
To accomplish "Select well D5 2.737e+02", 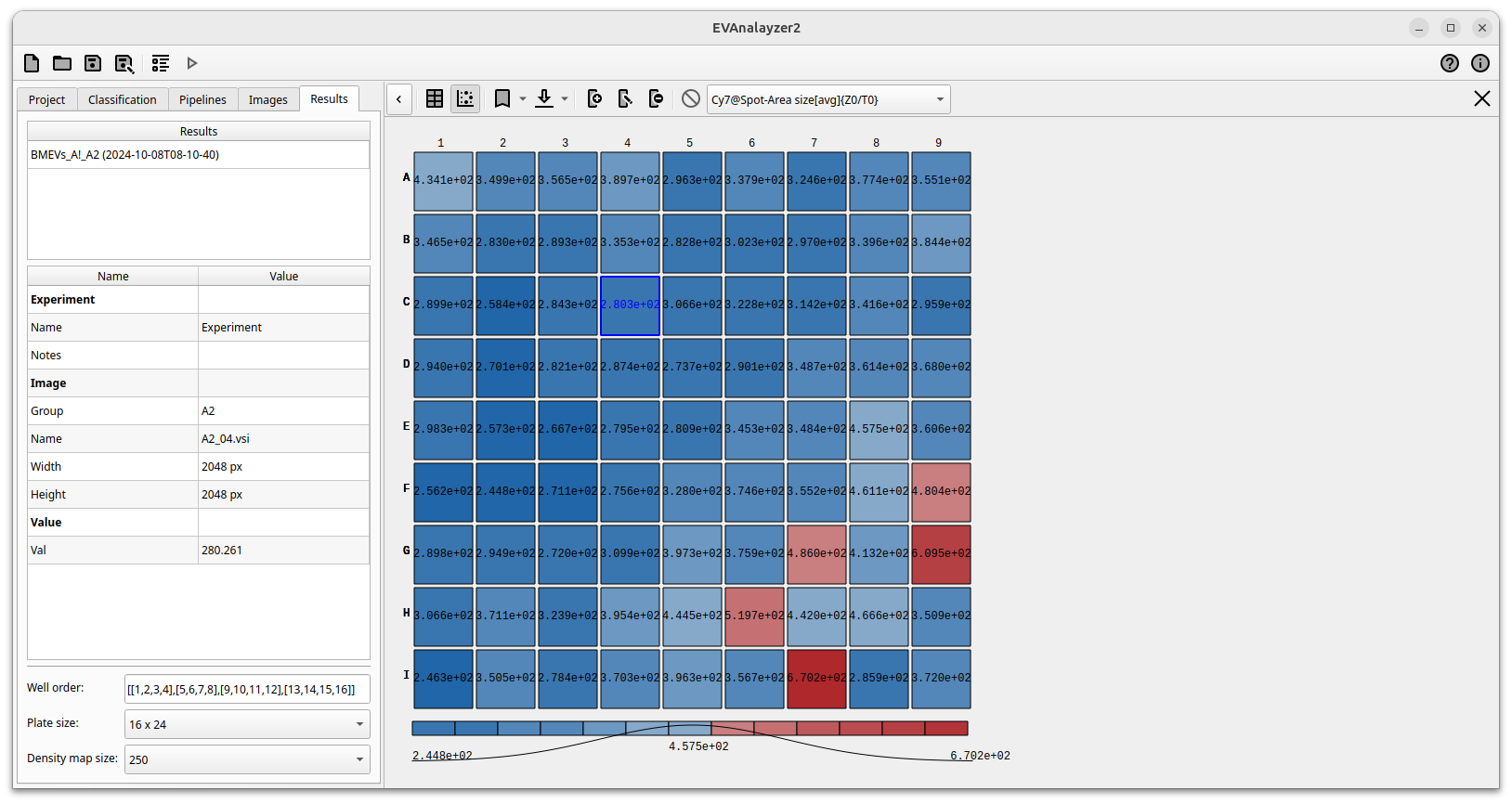I will [692, 368].
